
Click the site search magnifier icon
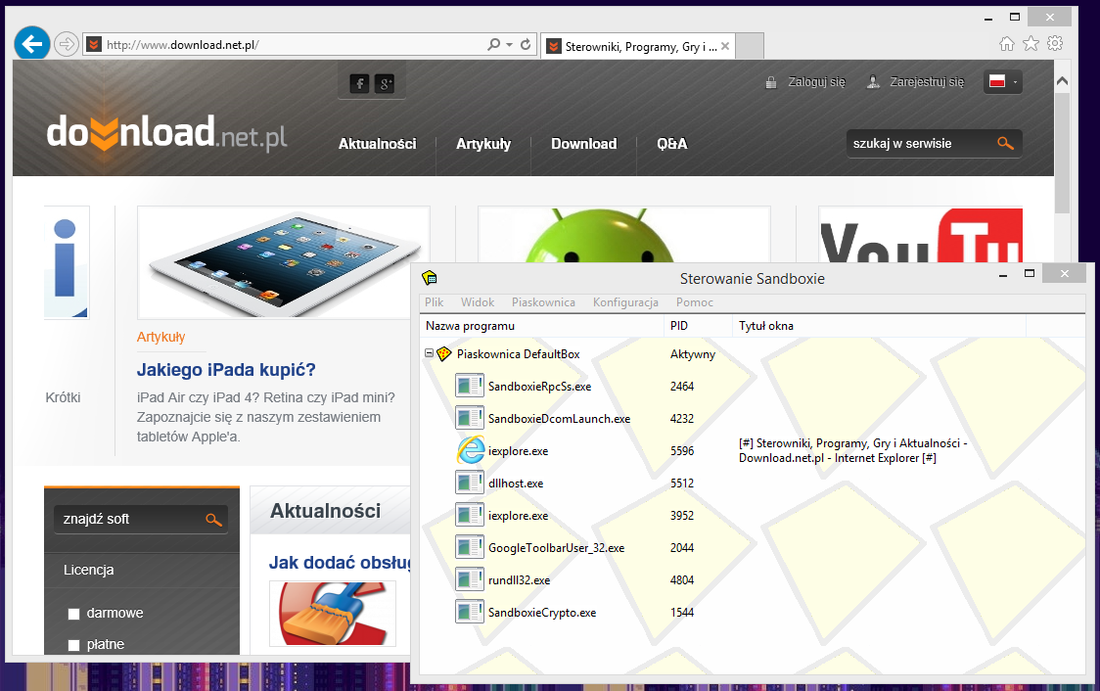tap(1005, 143)
